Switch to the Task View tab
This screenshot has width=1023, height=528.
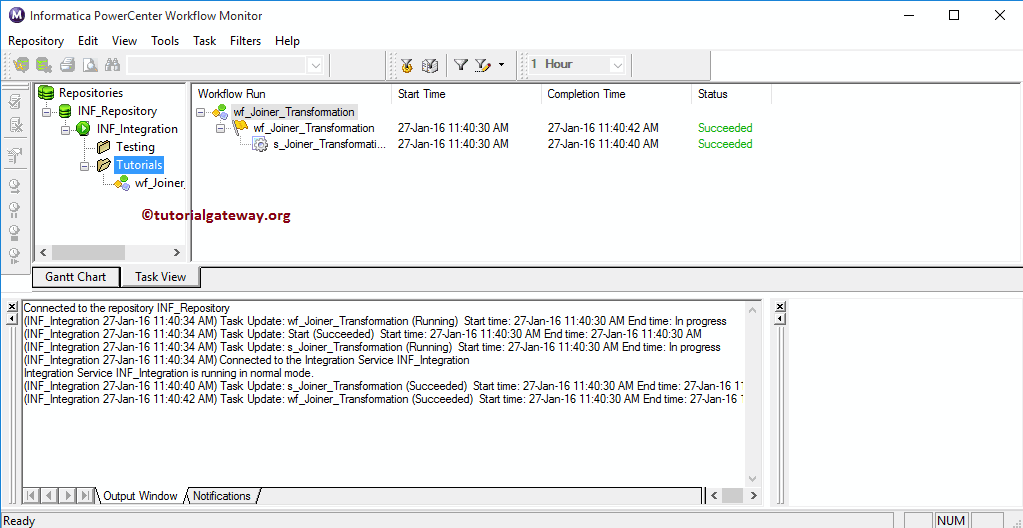click(160, 277)
